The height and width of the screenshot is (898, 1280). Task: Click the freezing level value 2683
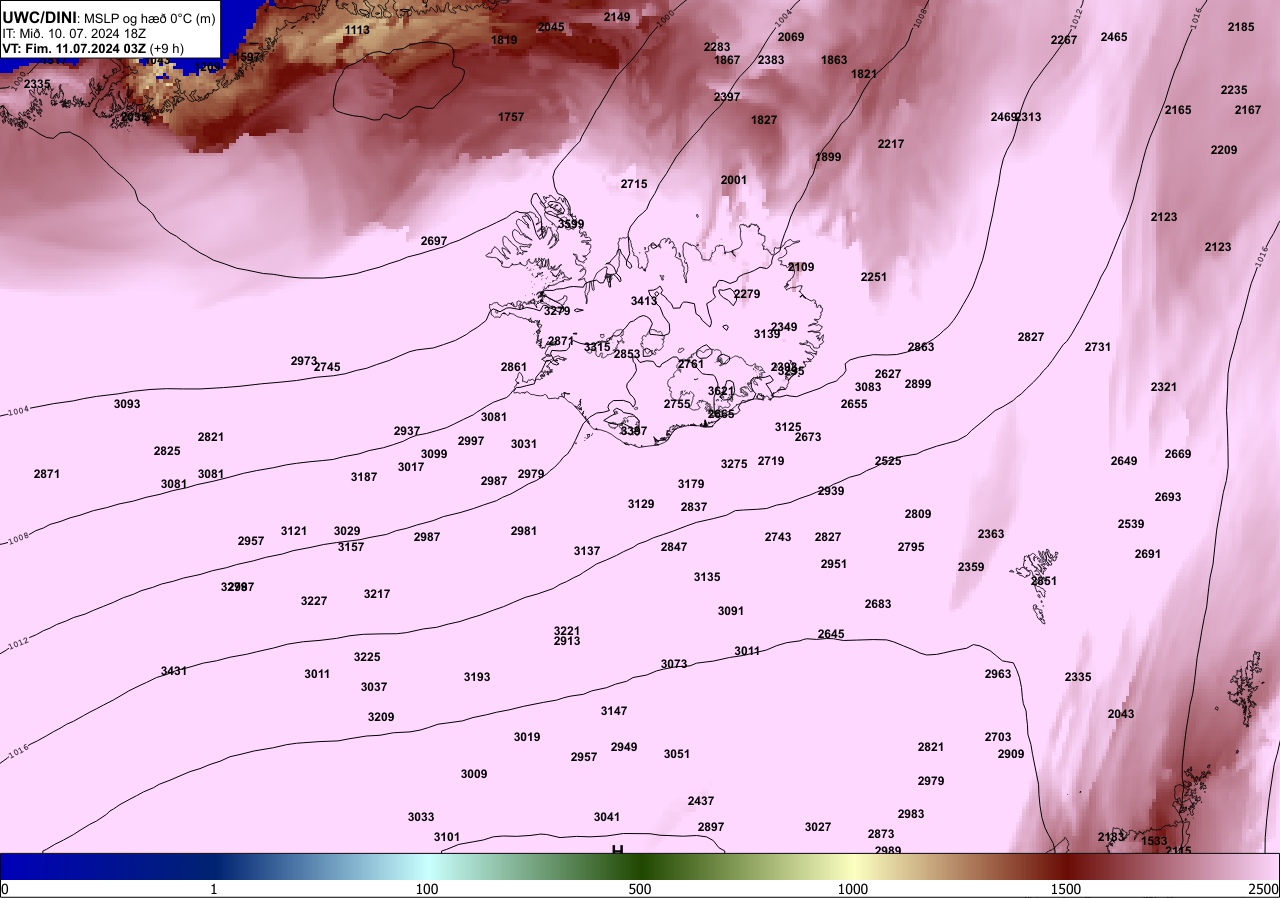coord(878,604)
